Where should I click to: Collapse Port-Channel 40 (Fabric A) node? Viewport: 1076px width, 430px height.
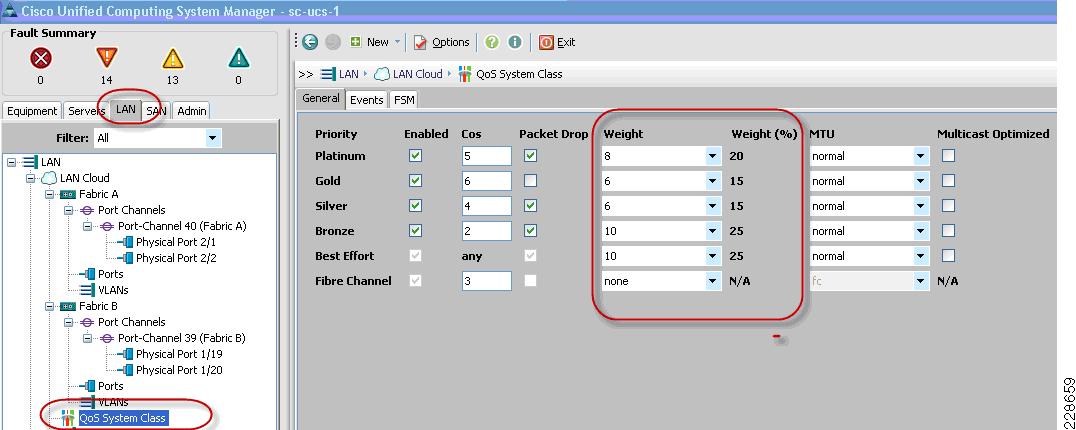87,226
